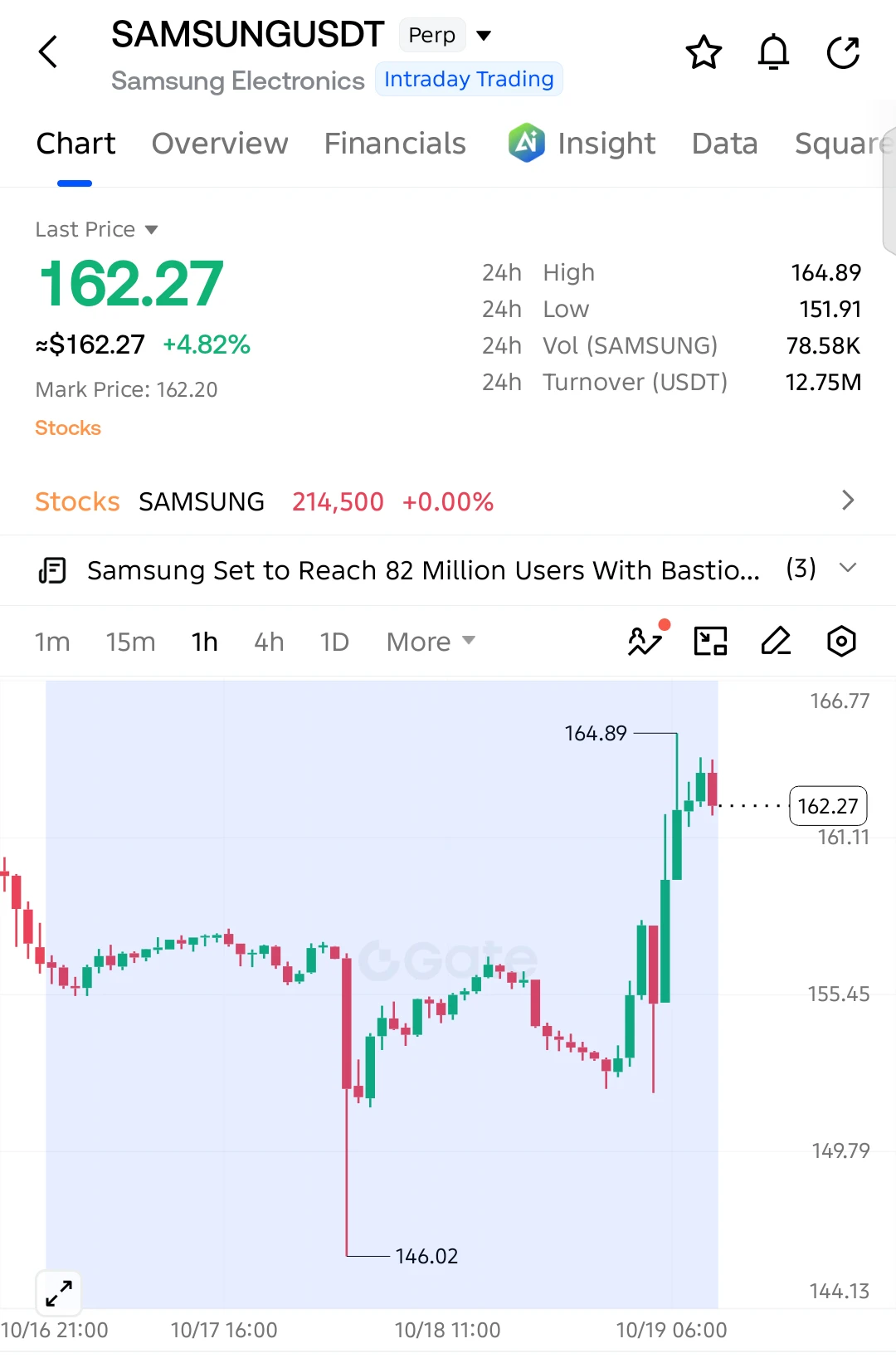Expand chart to fullscreen with arrows icon
This screenshot has height=1363, width=896.
click(x=59, y=1293)
